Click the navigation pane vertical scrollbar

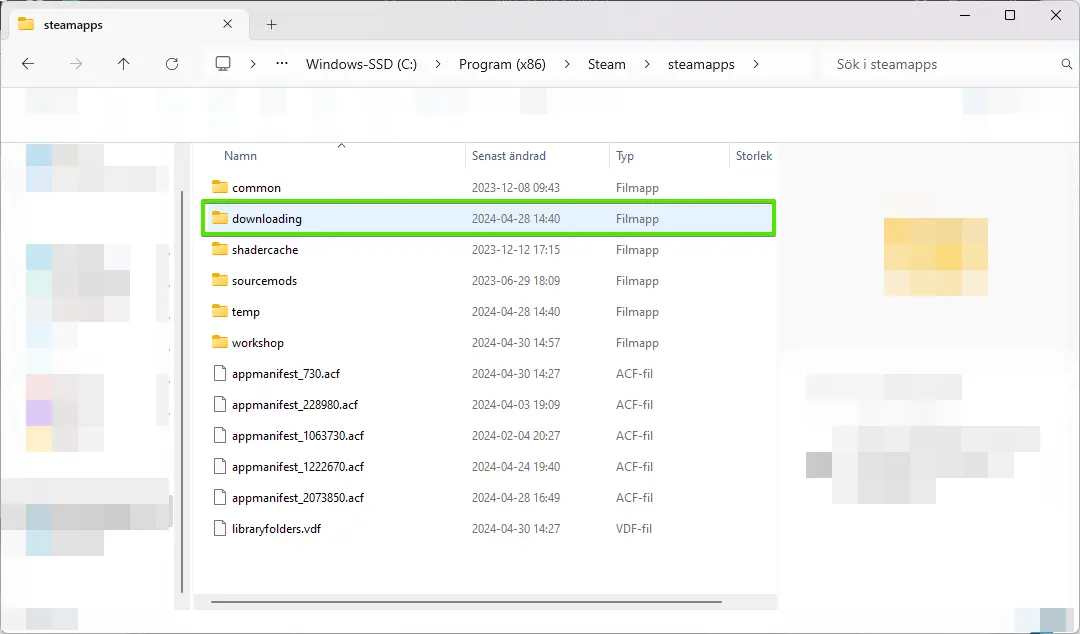click(x=182, y=391)
